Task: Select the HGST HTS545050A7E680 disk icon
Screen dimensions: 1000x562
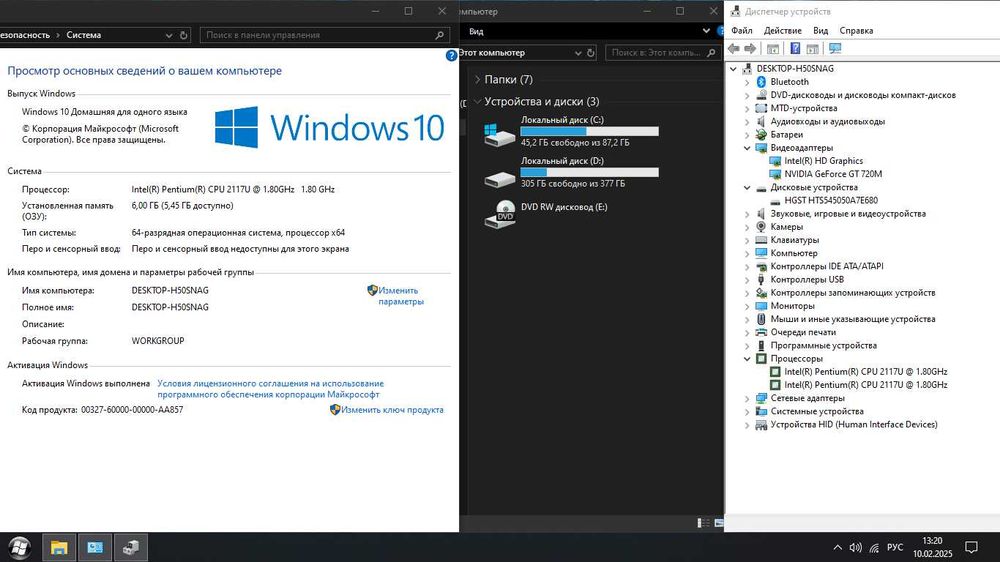Action: coord(775,200)
